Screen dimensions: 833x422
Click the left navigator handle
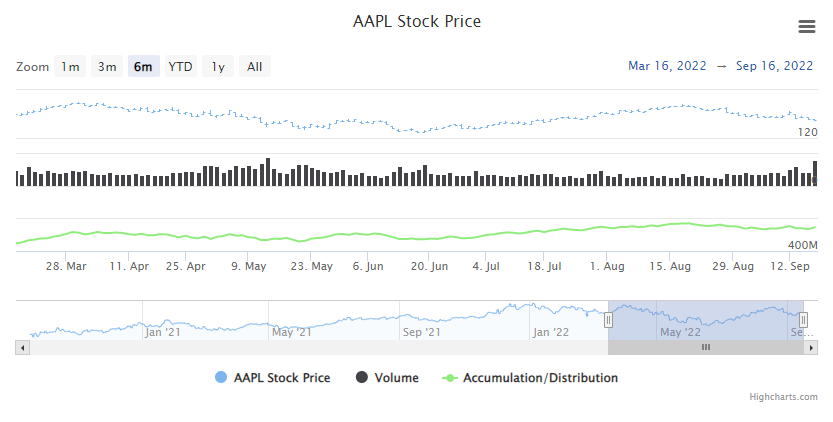click(x=608, y=319)
